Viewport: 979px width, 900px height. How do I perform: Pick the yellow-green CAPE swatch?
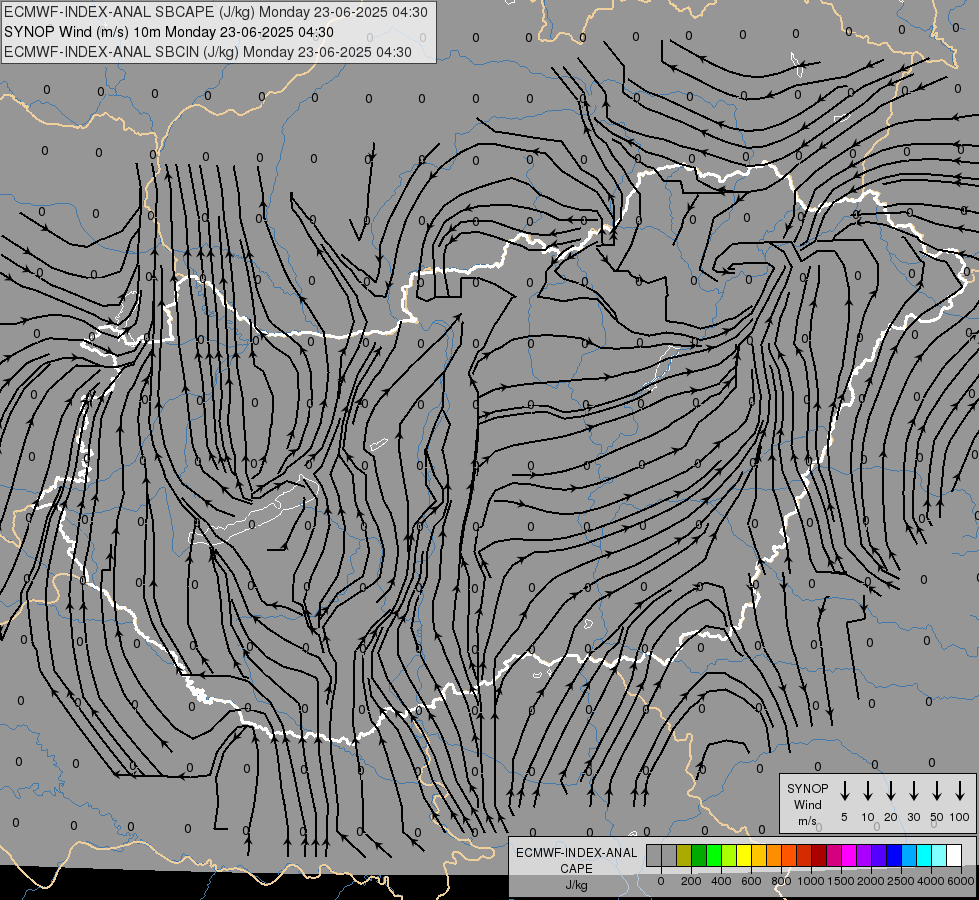click(x=729, y=856)
